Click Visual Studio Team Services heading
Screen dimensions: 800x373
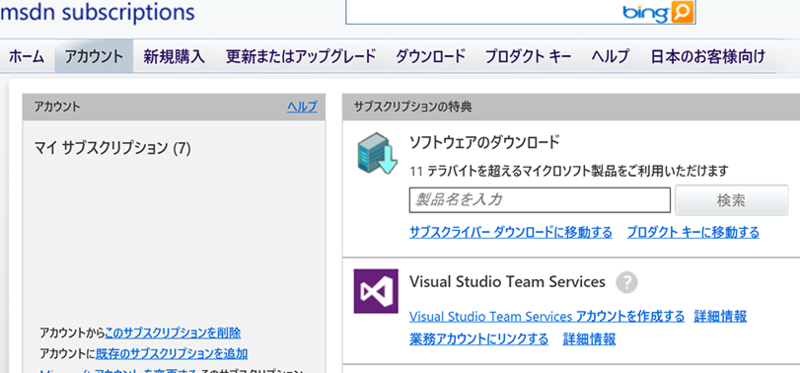(508, 282)
